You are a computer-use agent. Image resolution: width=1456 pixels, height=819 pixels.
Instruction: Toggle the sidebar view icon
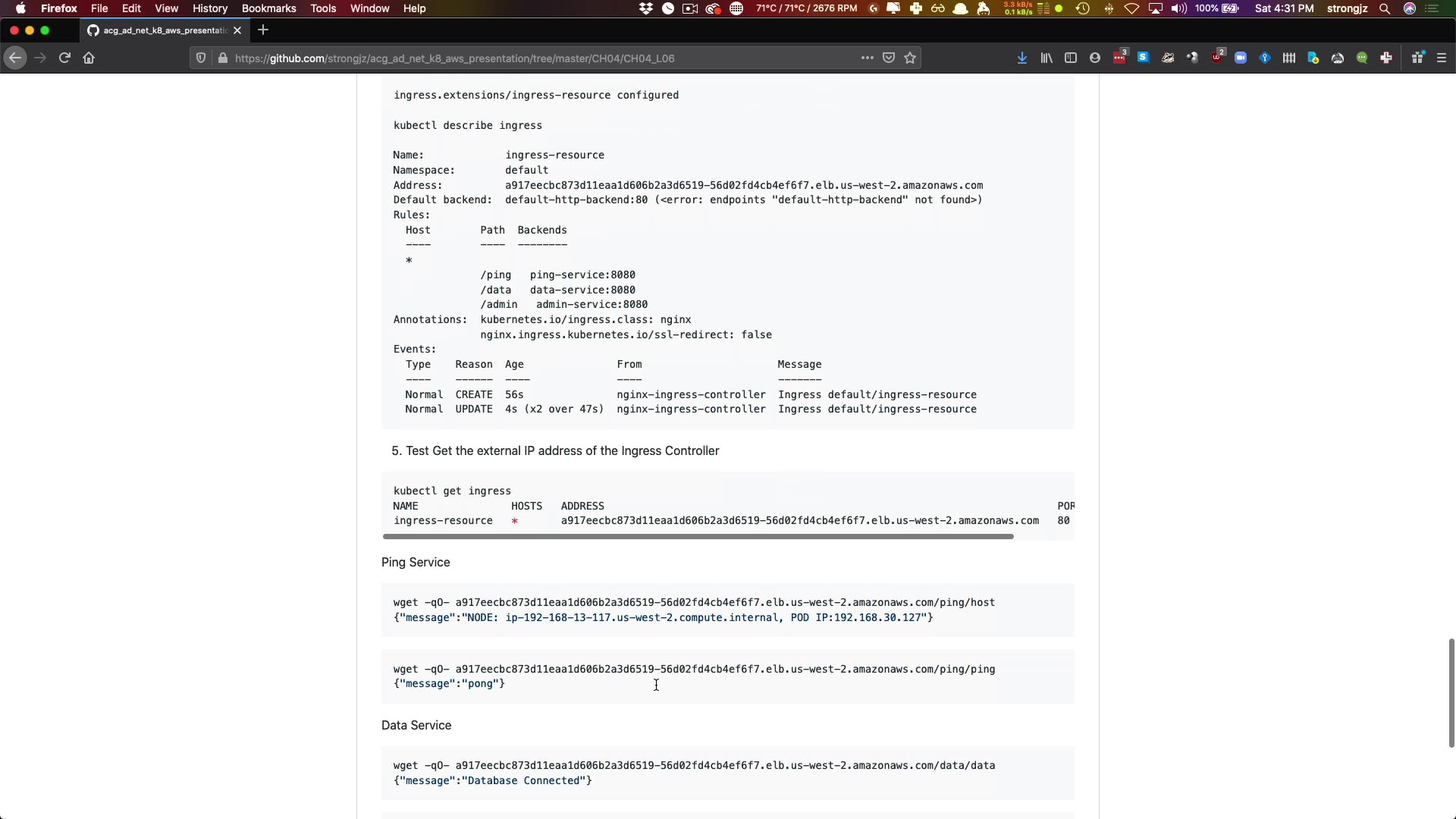[x=1071, y=58]
